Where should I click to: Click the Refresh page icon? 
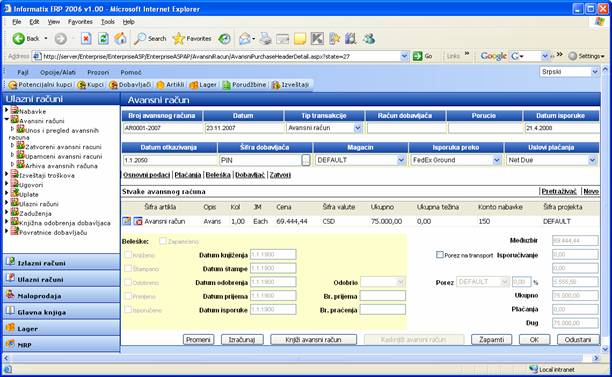click(103, 39)
